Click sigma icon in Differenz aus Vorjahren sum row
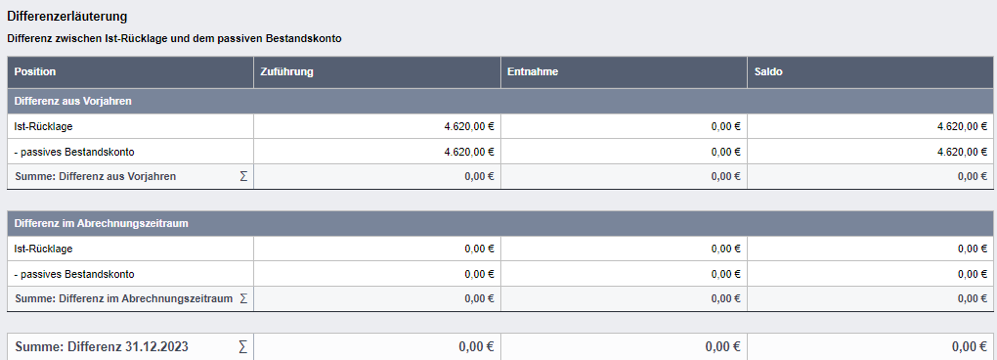Image resolution: width=997 pixels, height=360 pixels. (x=243, y=177)
